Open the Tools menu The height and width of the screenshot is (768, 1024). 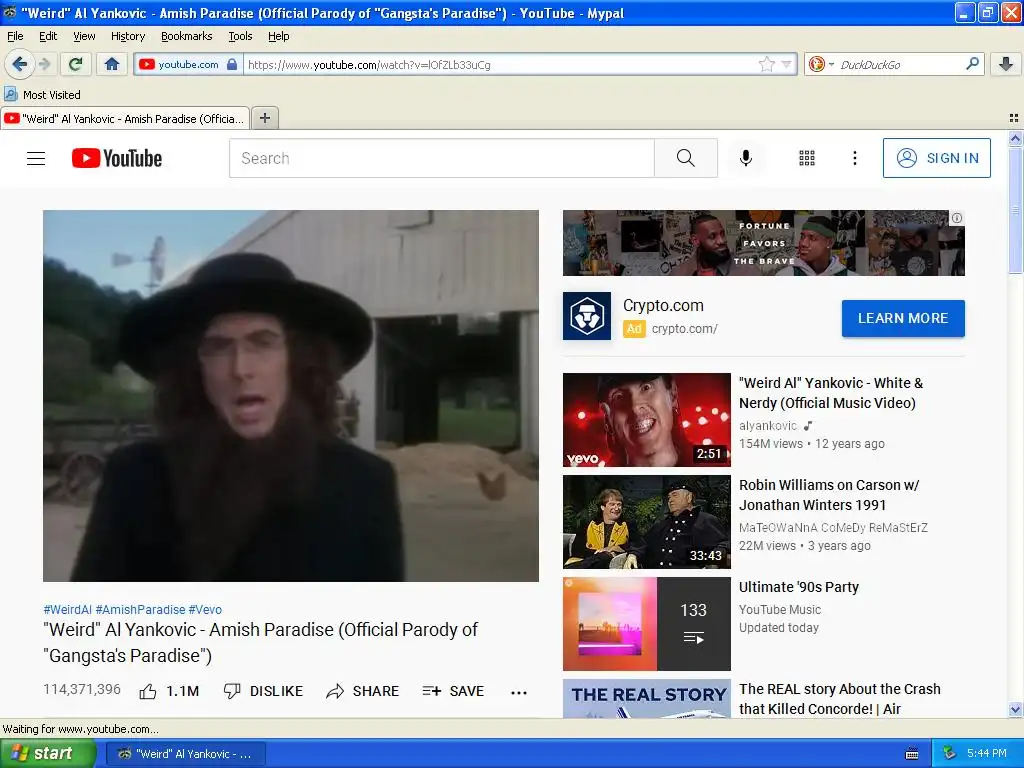240,36
